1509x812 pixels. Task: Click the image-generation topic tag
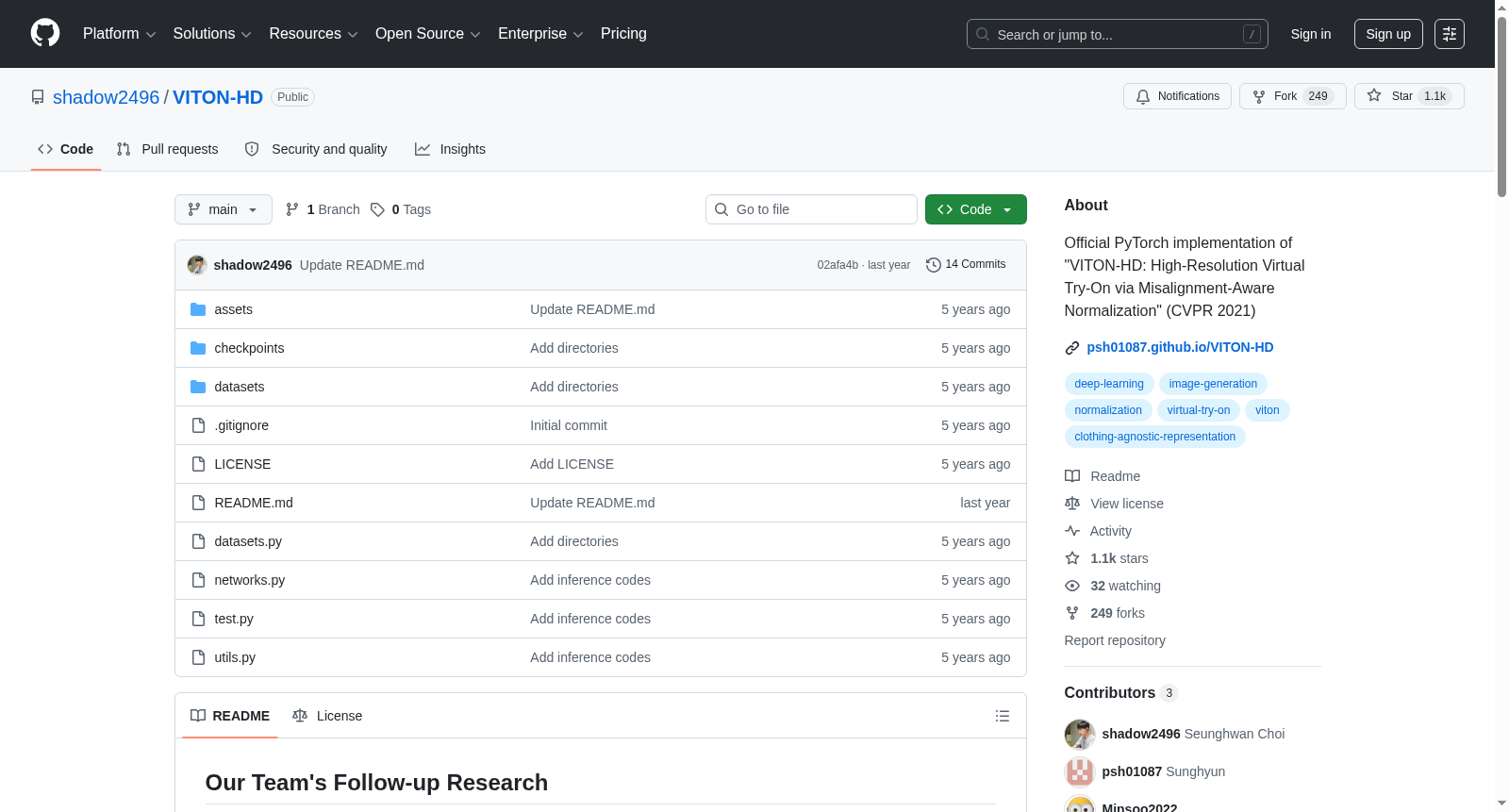tap(1213, 384)
